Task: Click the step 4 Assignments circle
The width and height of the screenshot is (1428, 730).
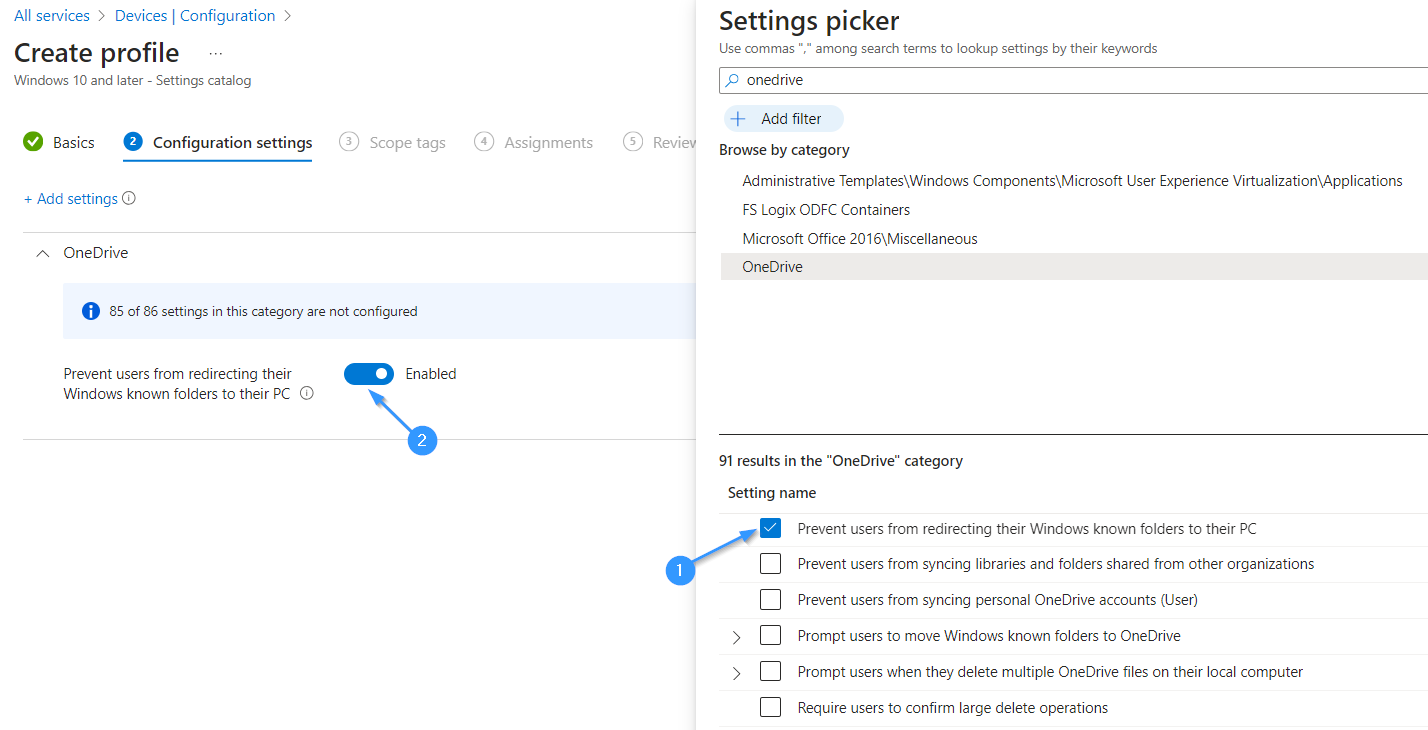Action: tap(484, 142)
